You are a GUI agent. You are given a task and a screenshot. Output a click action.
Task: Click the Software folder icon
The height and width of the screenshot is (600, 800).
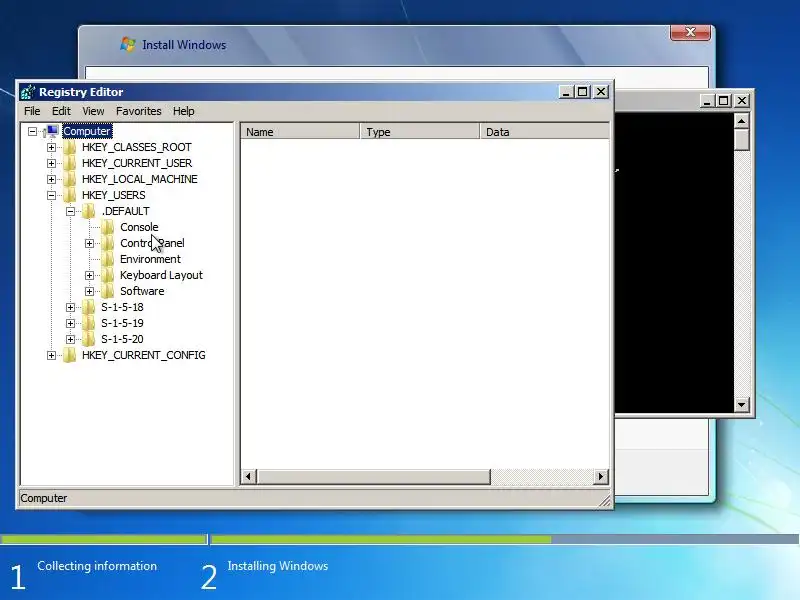107,291
